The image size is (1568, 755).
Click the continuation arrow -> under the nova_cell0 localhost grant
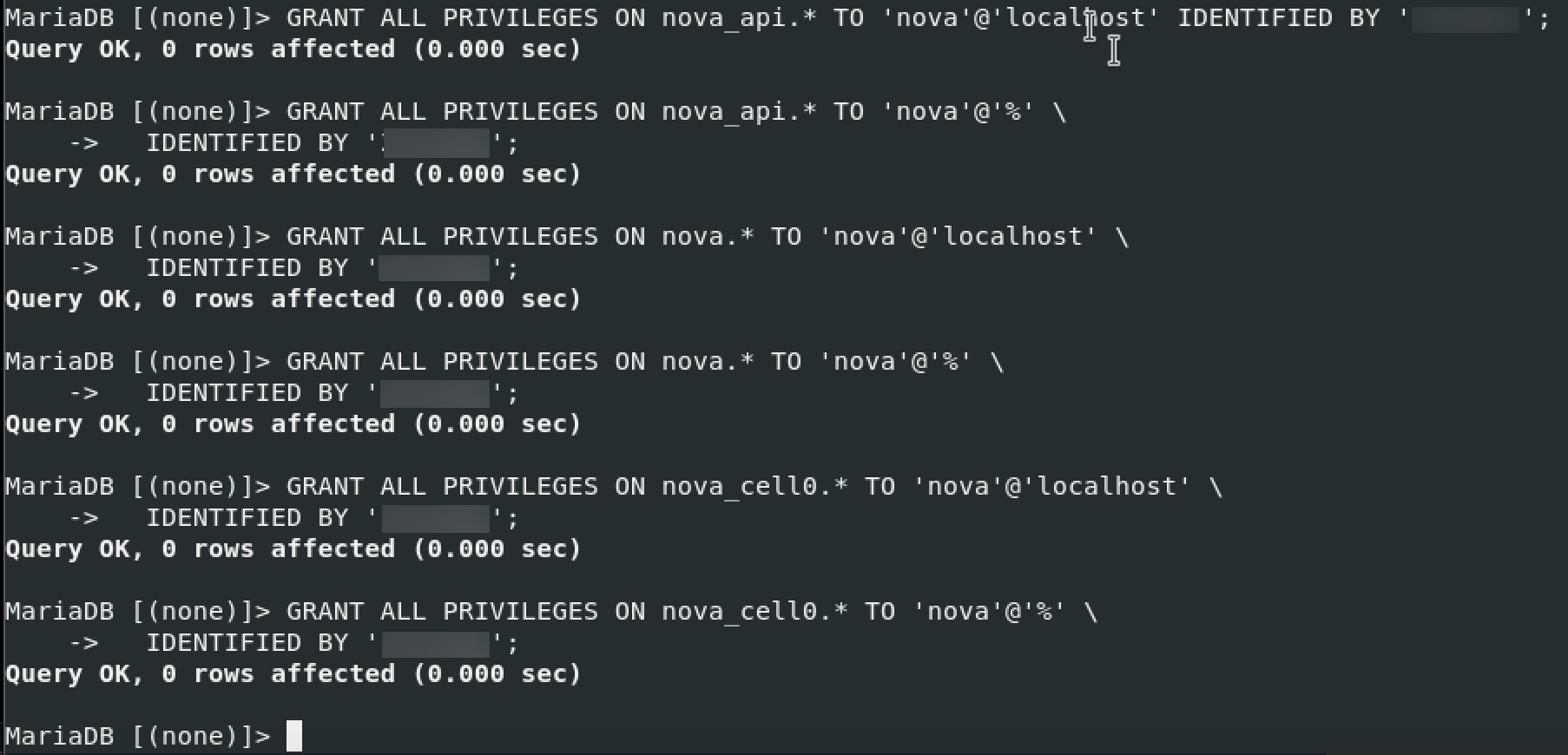pos(83,518)
